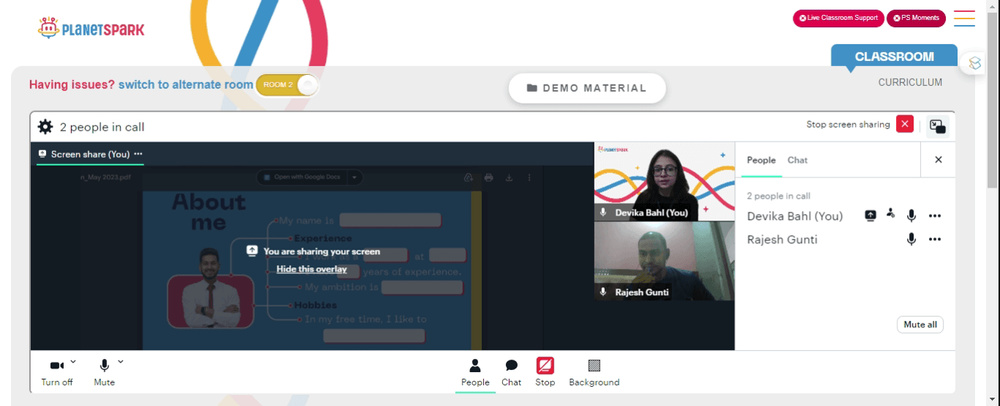Click the print icon in shared PDF
The height and width of the screenshot is (406, 1000).
[x=489, y=178]
